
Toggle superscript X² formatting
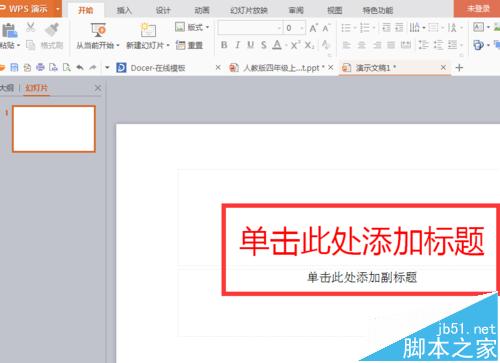click(295, 45)
